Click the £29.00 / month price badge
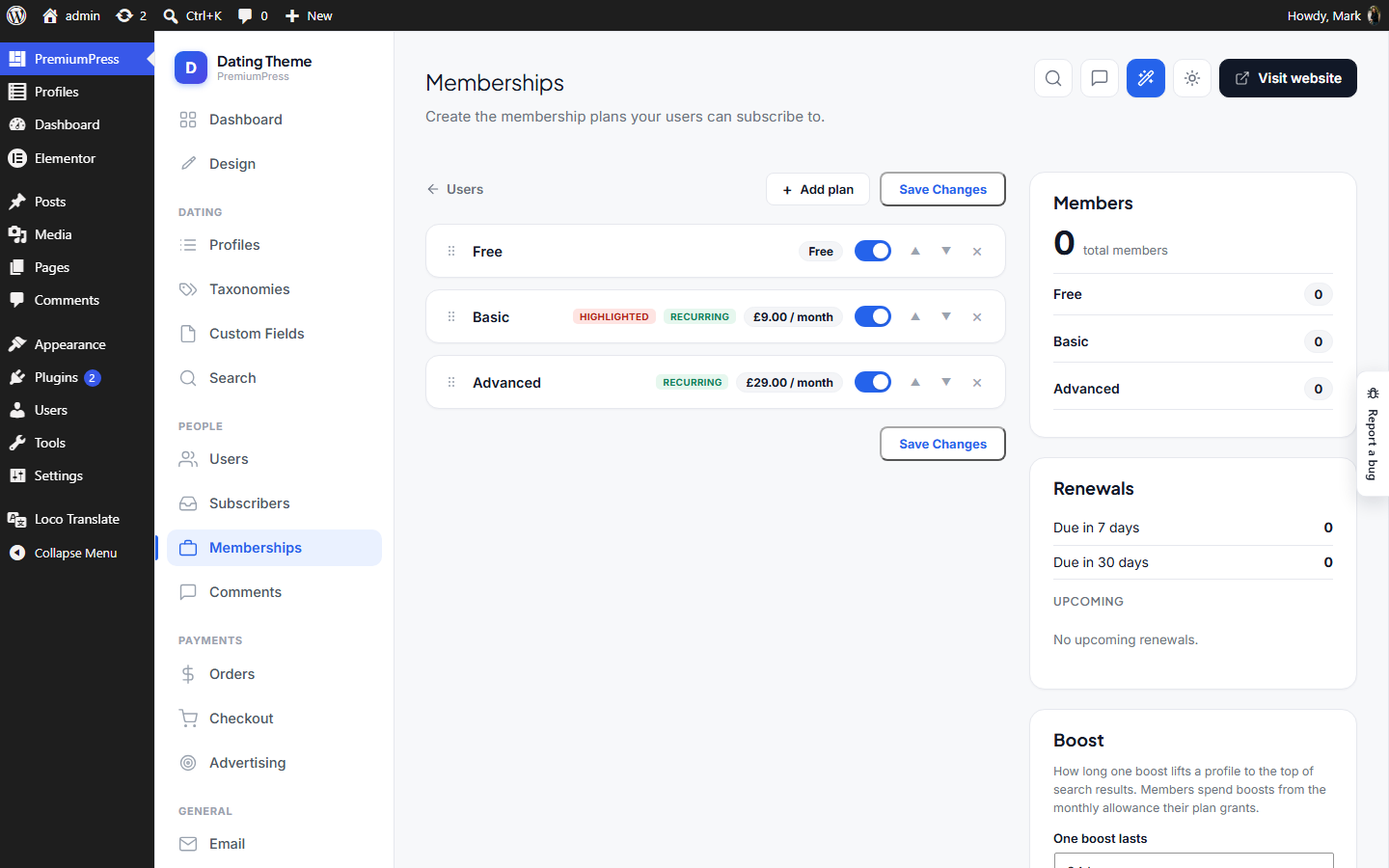Viewport: 1389px width, 868px height. (789, 382)
